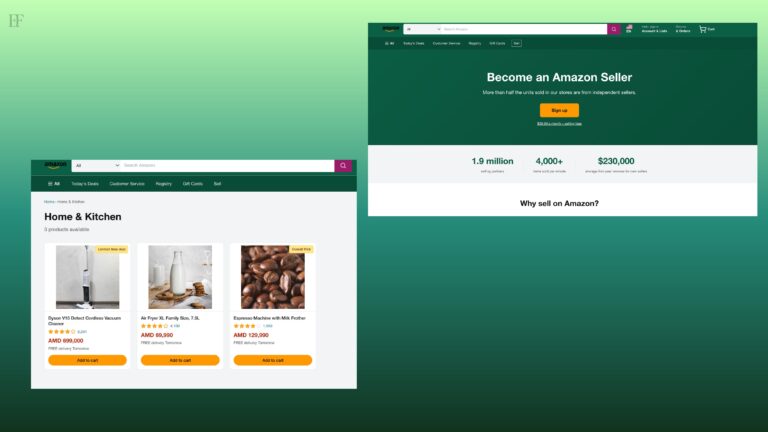Open Gift Cards in Home & Kitchen navigation
This screenshot has height=432, width=768.
coord(192,184)
